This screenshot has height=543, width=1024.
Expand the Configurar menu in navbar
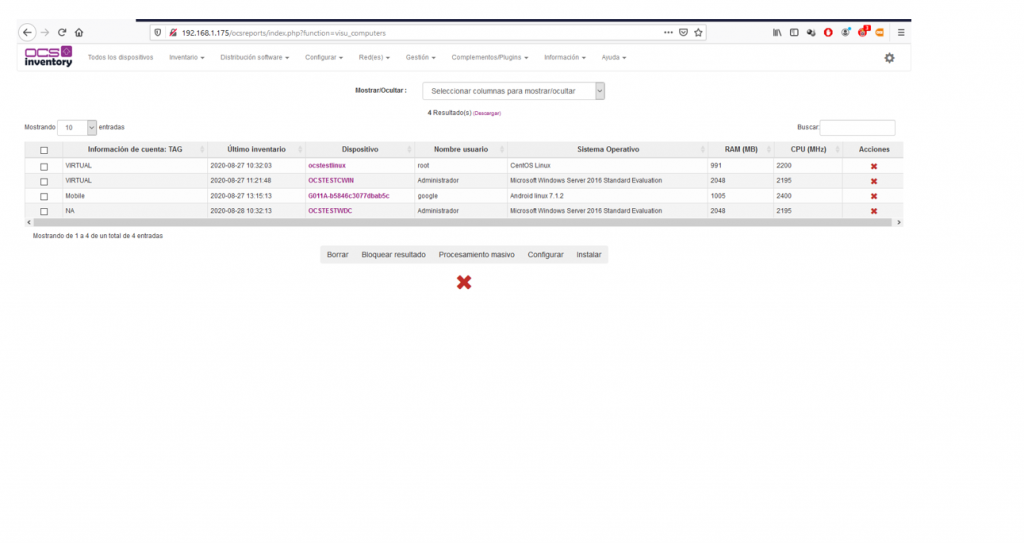323,58
